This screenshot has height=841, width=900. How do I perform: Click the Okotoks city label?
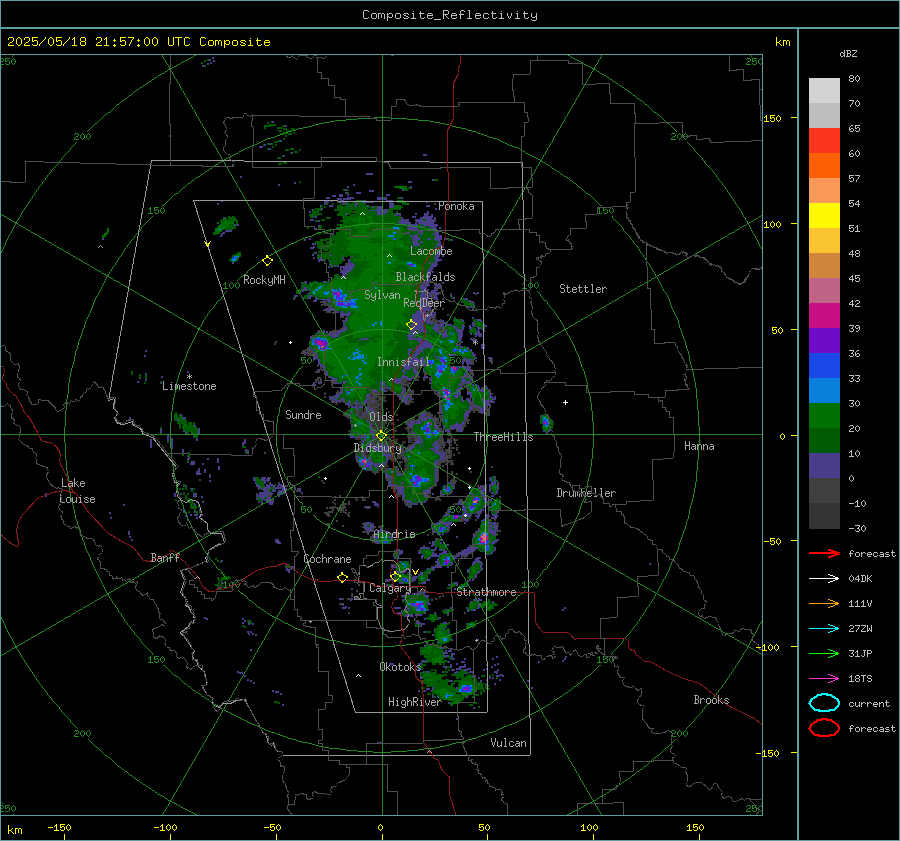tap(400, 666)
